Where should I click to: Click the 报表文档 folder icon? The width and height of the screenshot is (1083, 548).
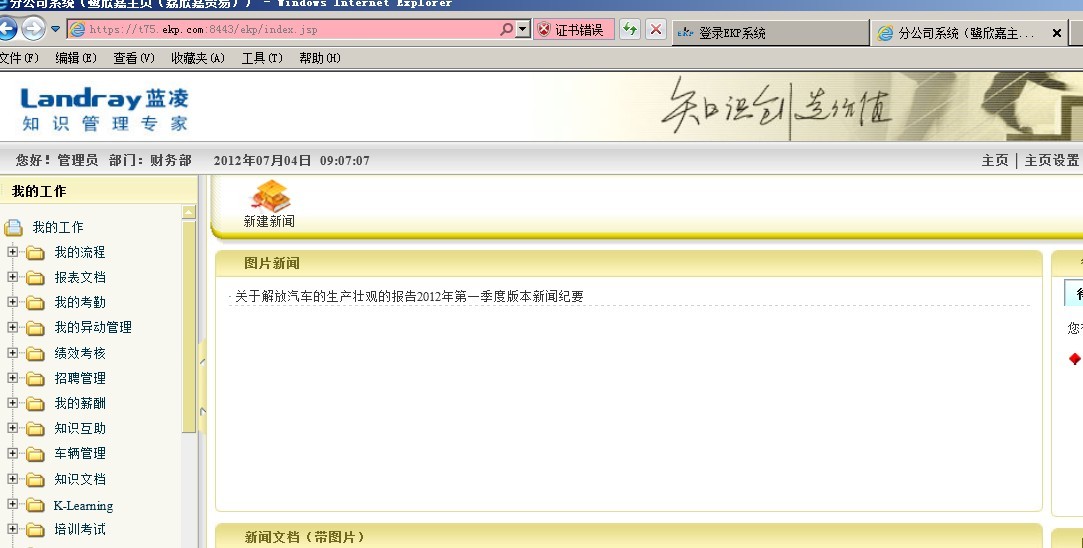35,278
